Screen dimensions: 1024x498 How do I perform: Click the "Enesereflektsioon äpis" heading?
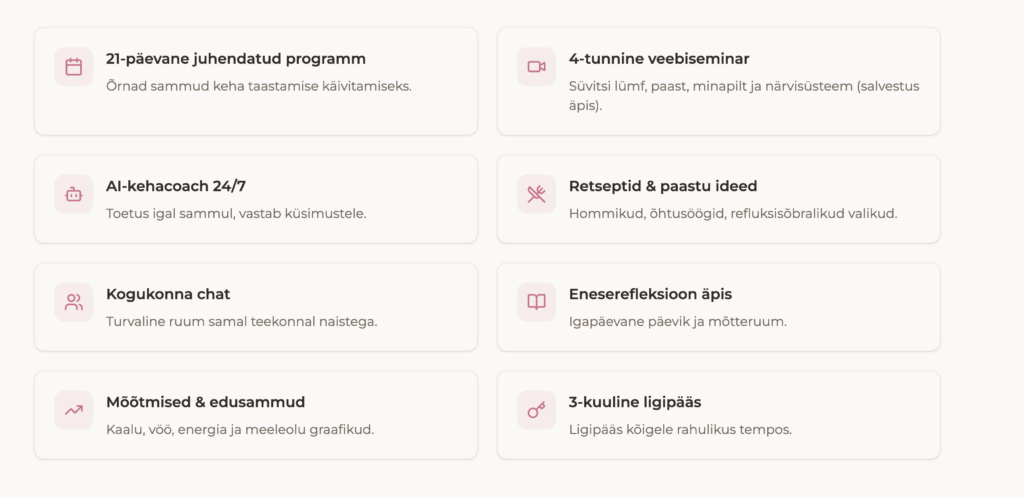coord(650,294)
